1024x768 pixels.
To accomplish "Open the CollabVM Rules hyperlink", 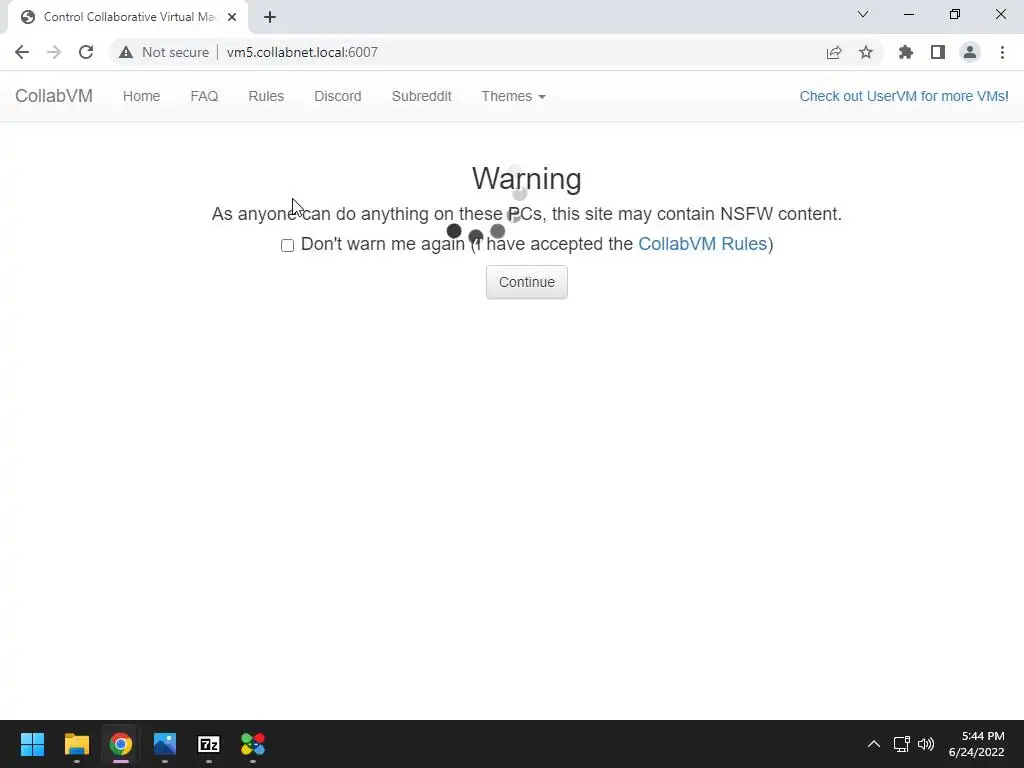I will coord(702,244).
